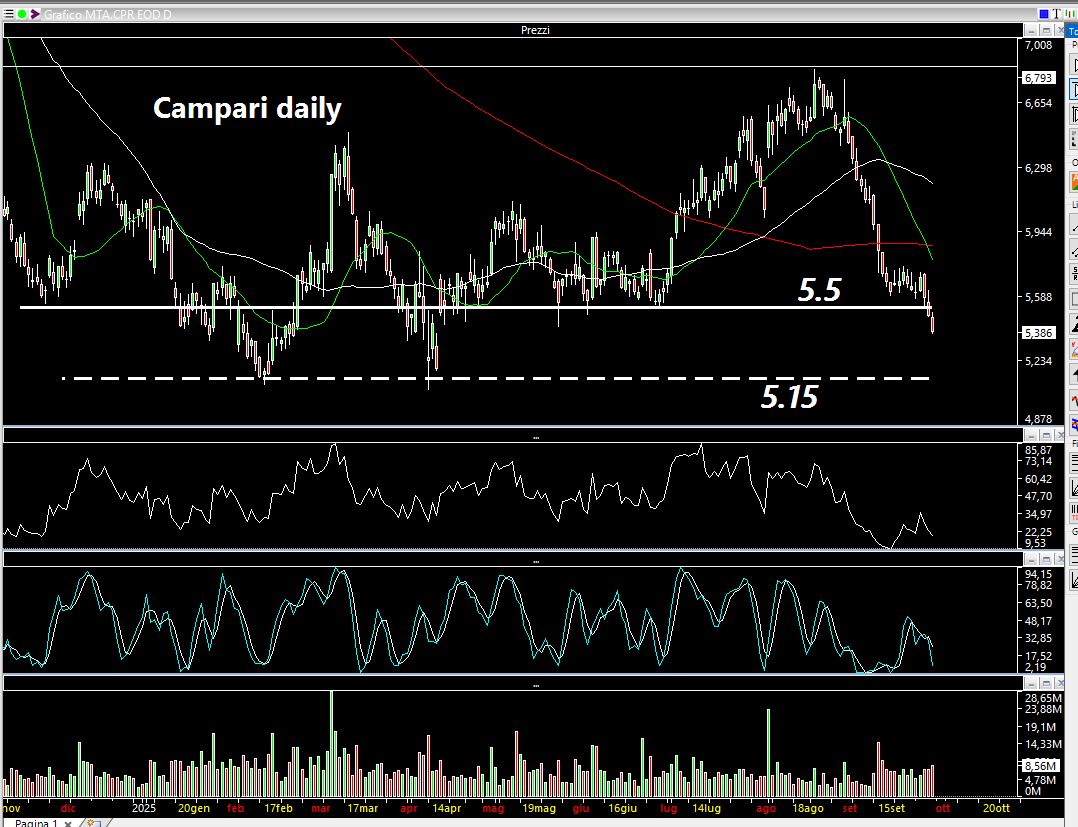Minimize the volume histogram pane
The width and height of the screenshot is (1078, 827).
tap(1031, 683)
